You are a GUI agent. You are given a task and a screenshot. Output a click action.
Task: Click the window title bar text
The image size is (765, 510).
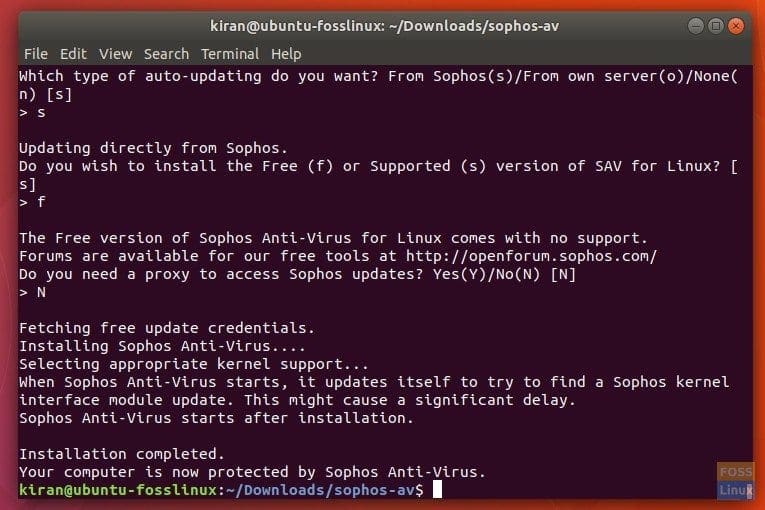(x=384, y=26)
